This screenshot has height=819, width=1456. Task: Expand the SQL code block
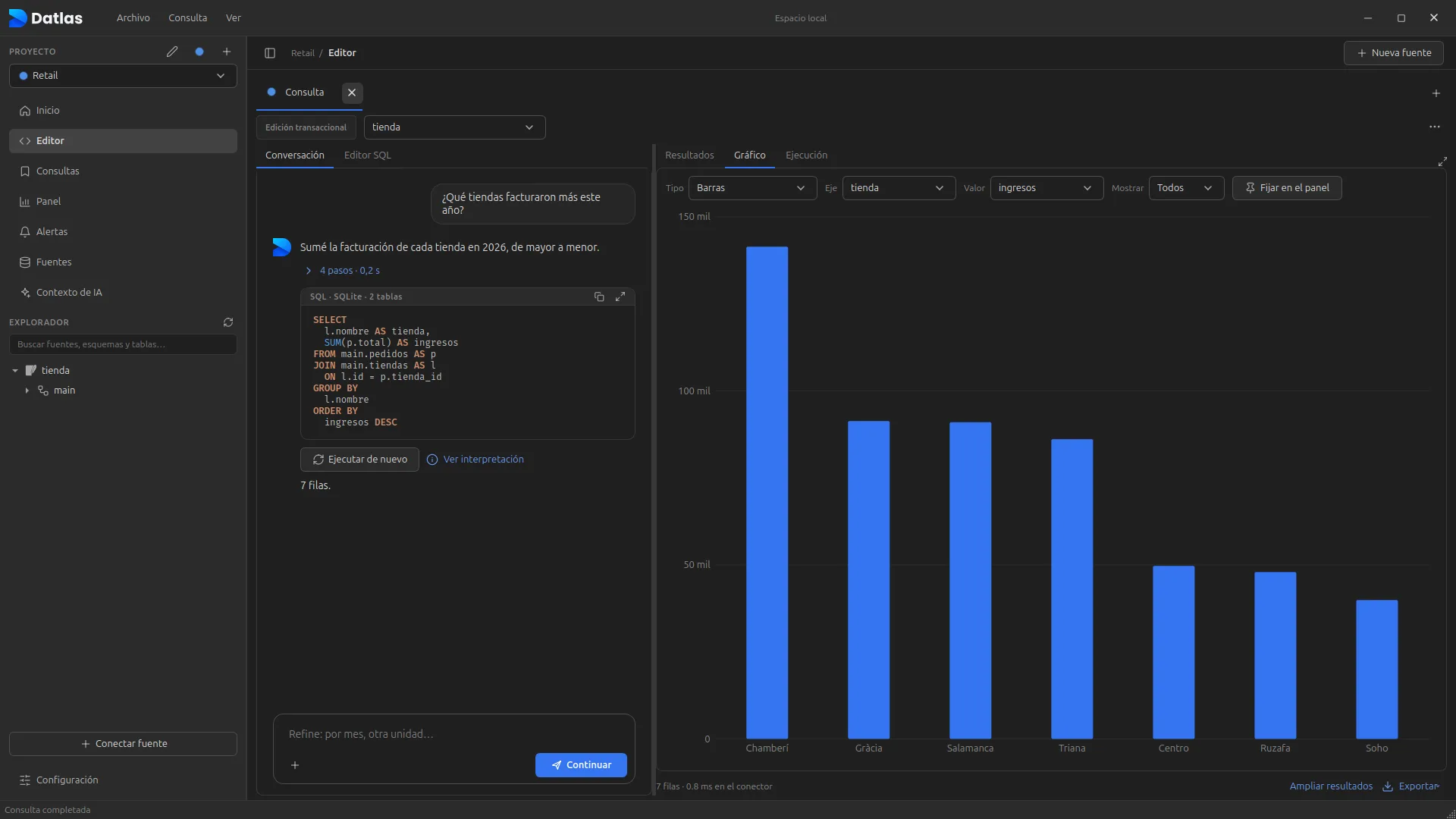point(620,297)
